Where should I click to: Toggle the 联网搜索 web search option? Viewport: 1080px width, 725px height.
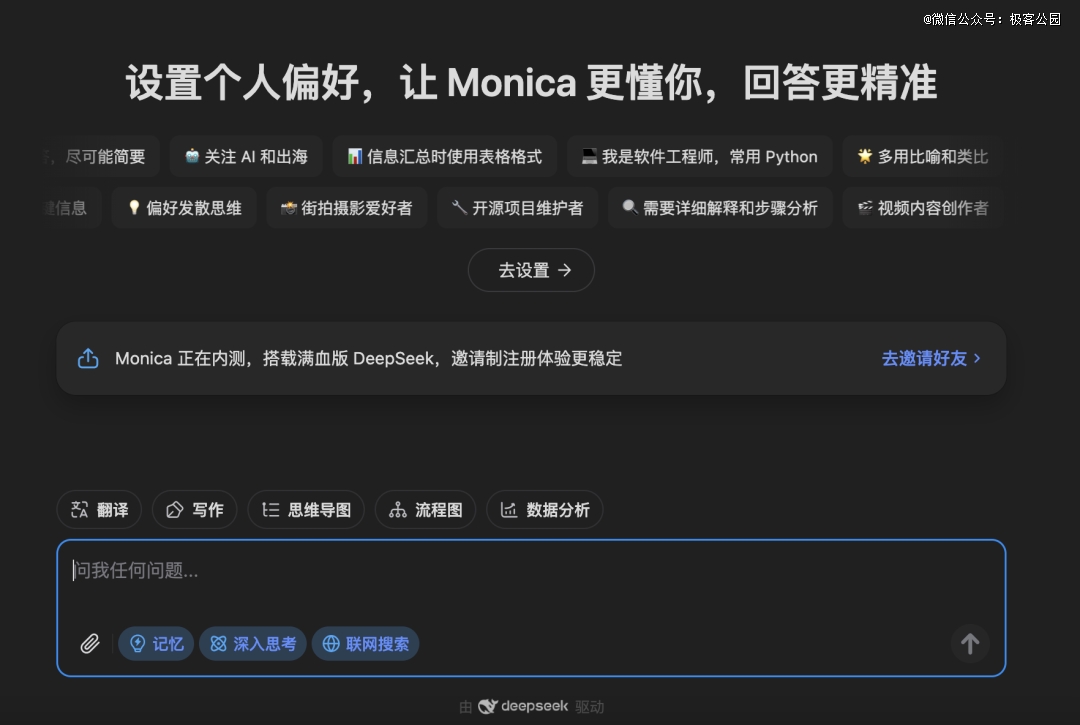(x=366, y=644)
